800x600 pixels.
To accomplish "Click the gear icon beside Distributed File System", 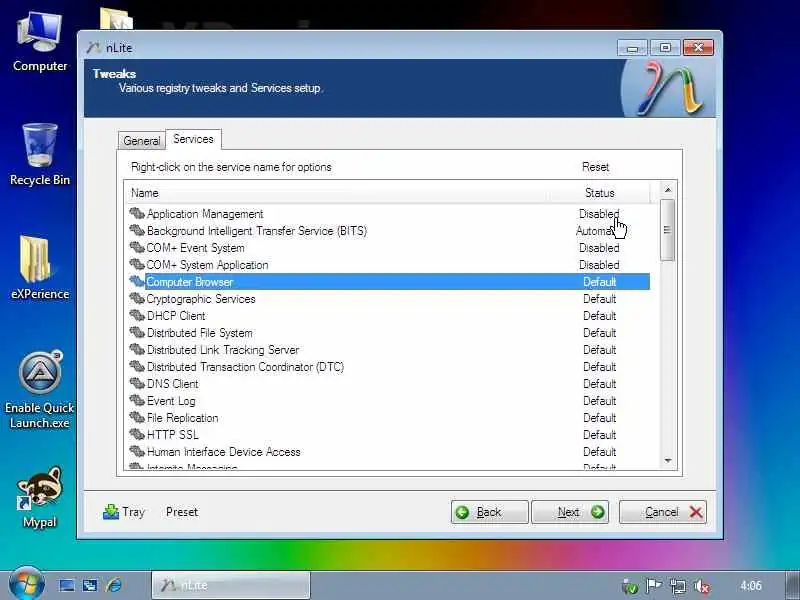I will pyautogui.click(x=137, y=332).
